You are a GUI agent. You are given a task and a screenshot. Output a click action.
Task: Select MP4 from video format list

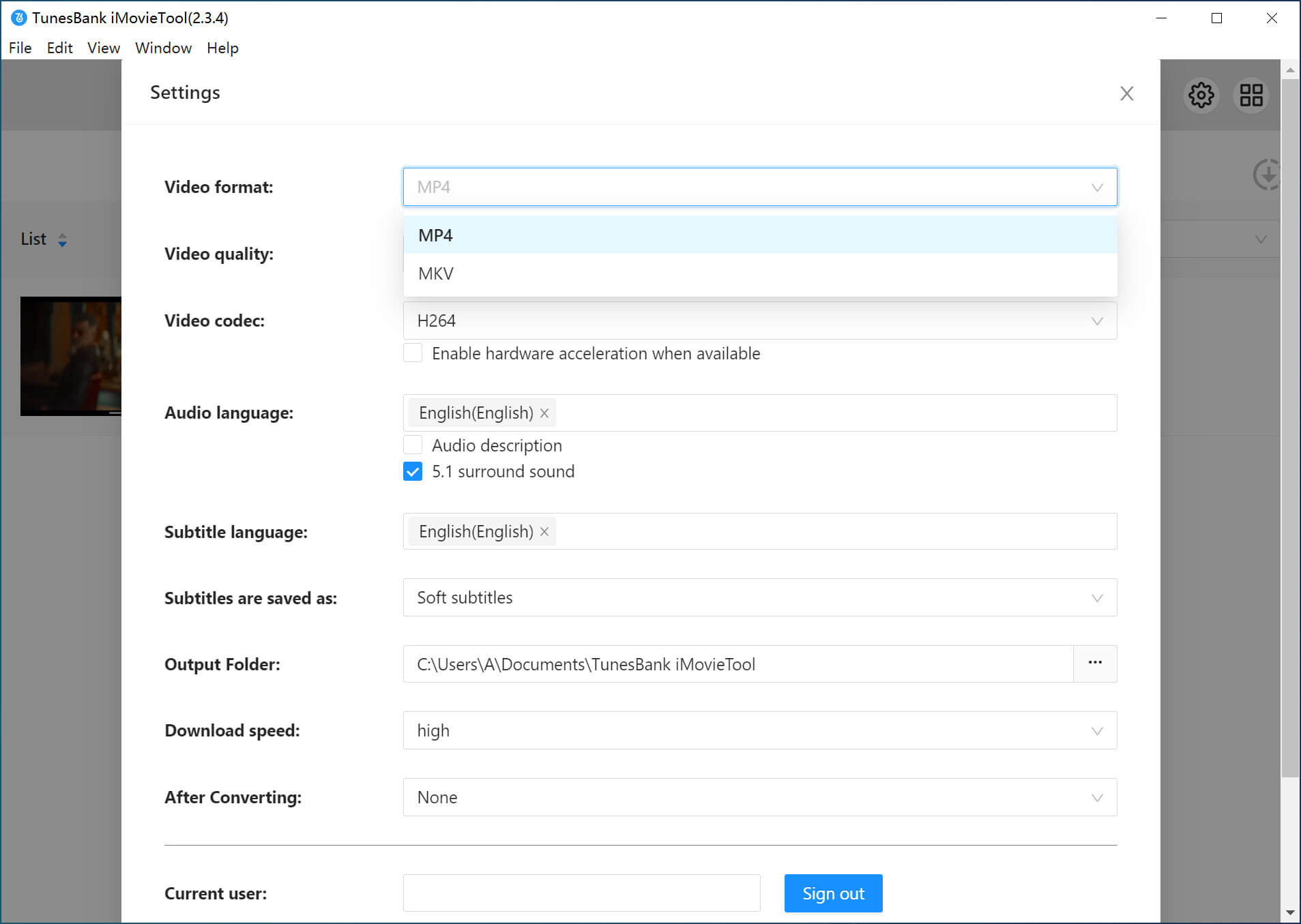coord(760,235)
